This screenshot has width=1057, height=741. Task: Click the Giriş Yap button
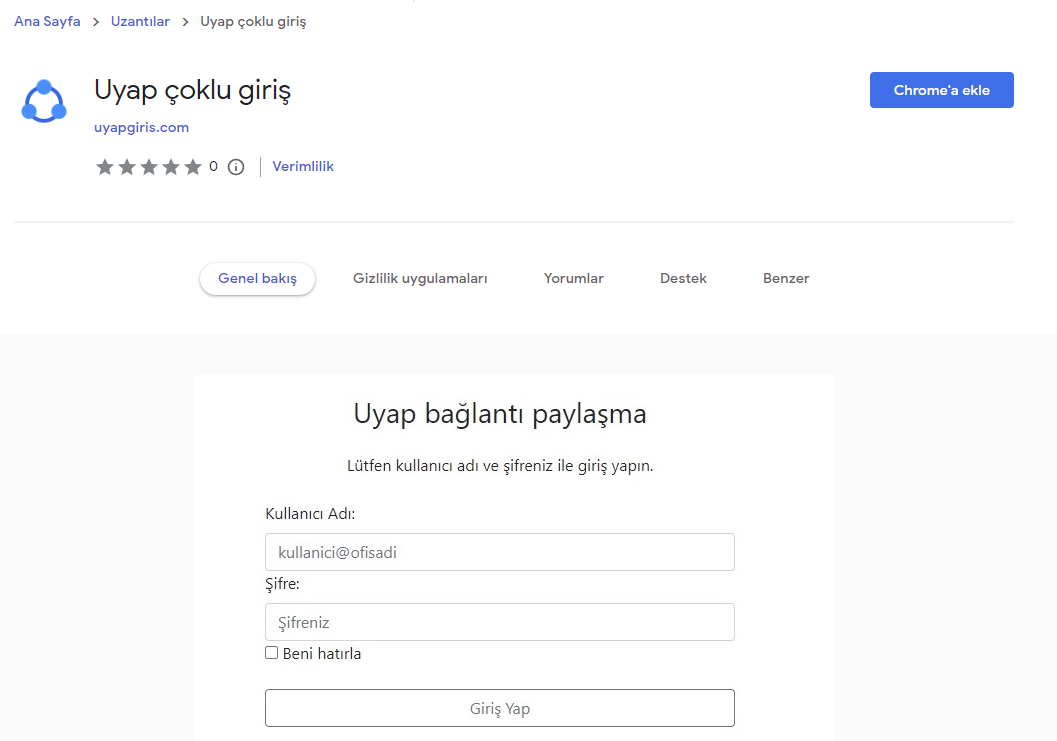coord(499,708)
